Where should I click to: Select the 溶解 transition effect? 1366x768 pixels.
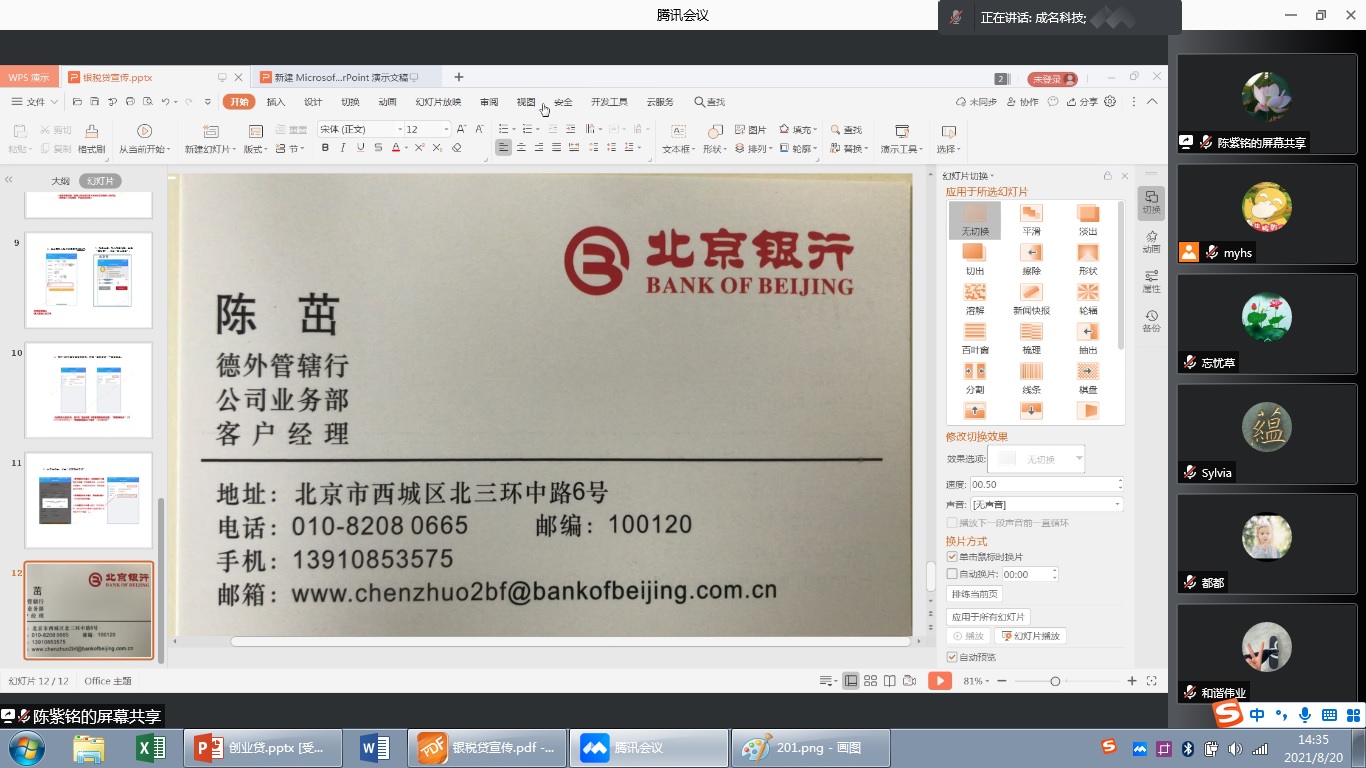pyautogui.click(x=975, y=300)
